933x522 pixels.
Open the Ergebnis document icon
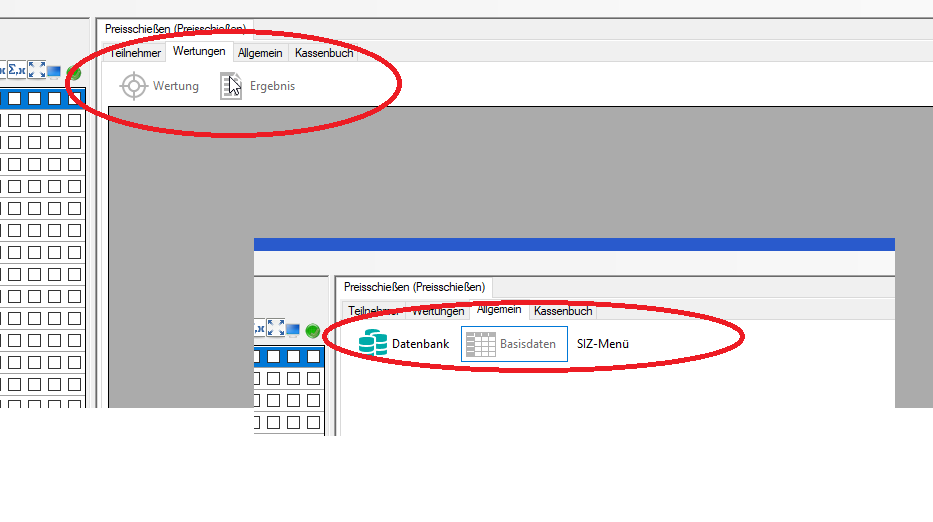pyautogui.click(x=231, y=86)
